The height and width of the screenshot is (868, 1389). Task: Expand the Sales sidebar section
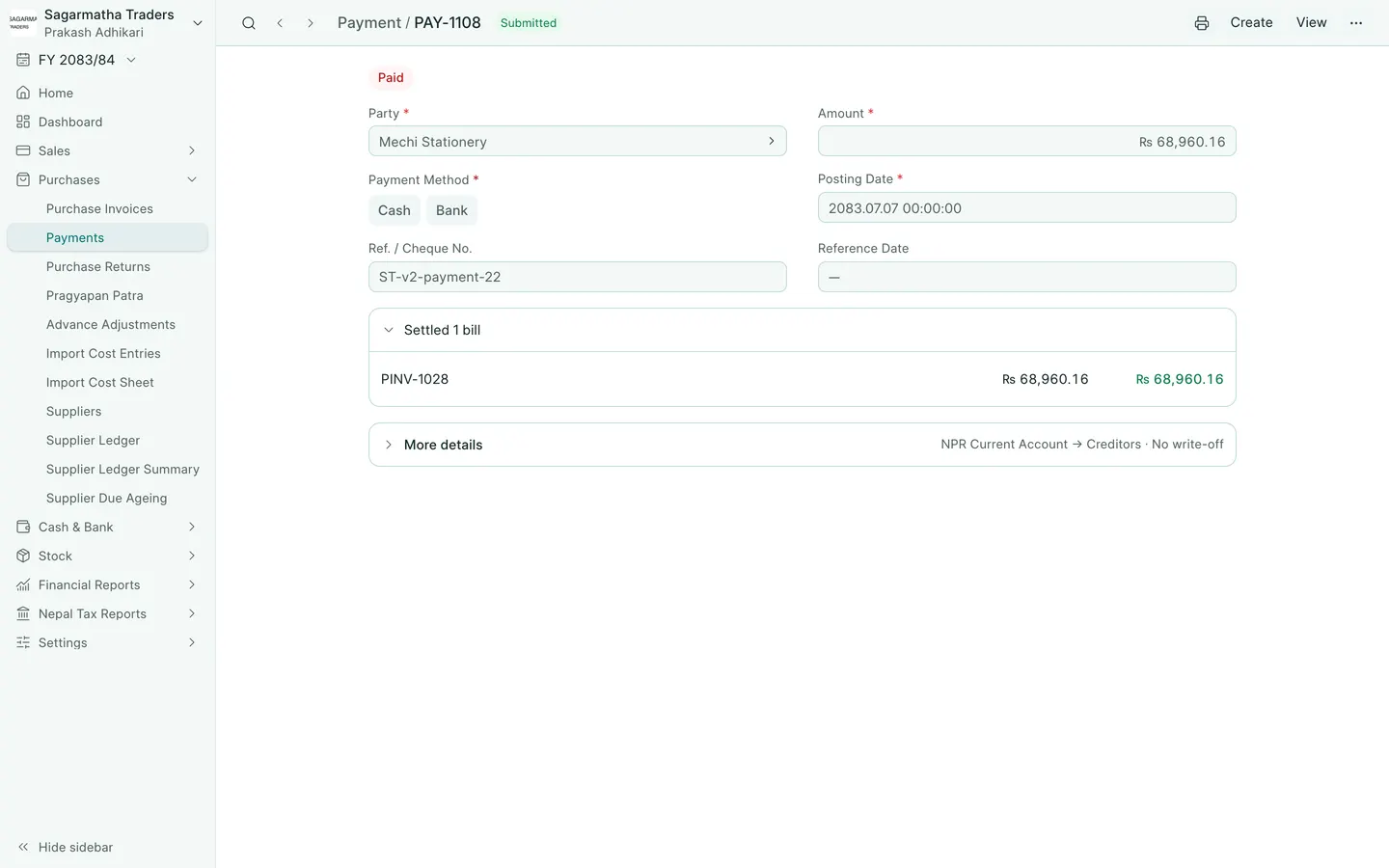click(x=192, y=151)
